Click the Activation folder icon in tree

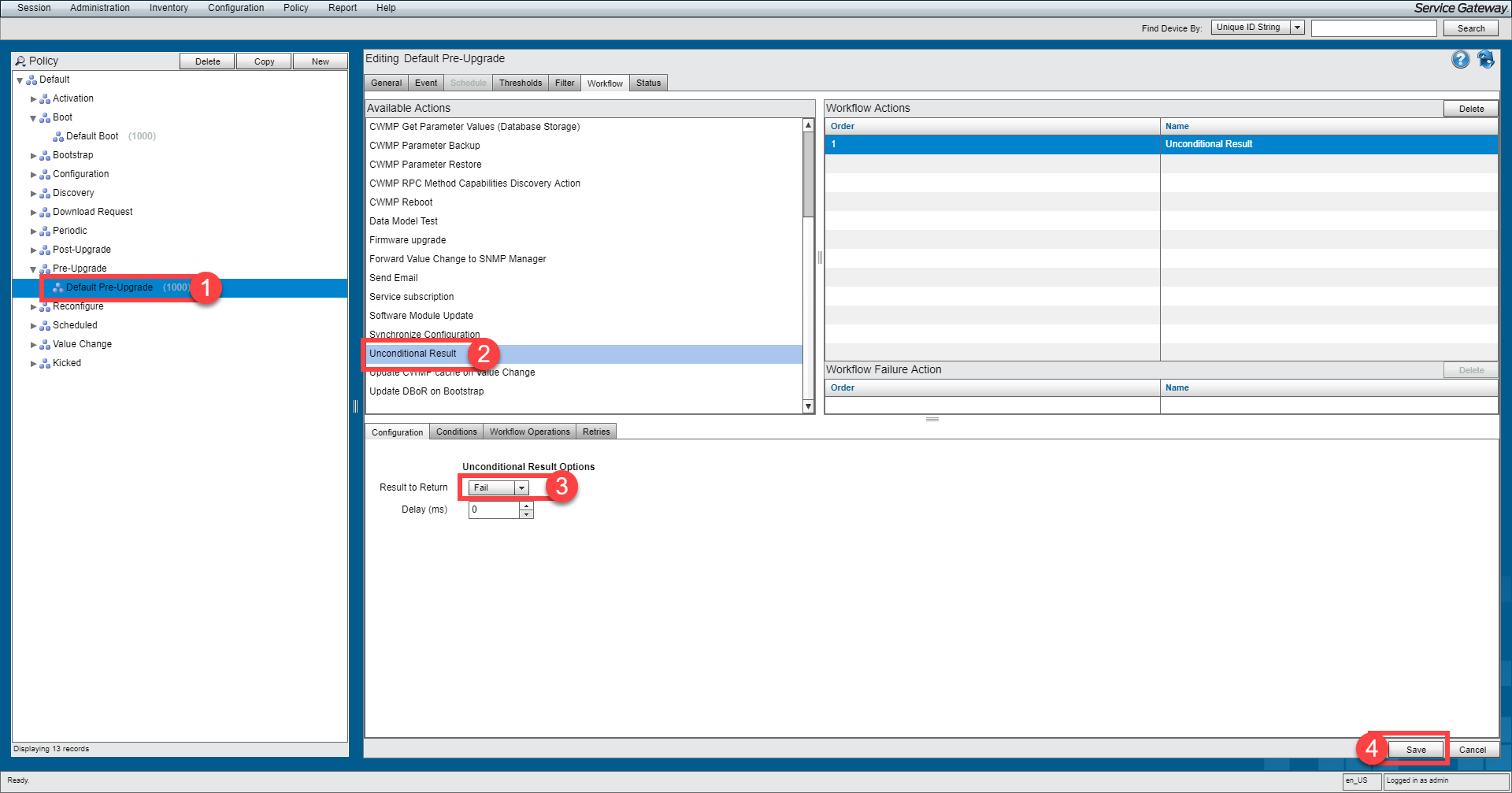click(45, 99)
